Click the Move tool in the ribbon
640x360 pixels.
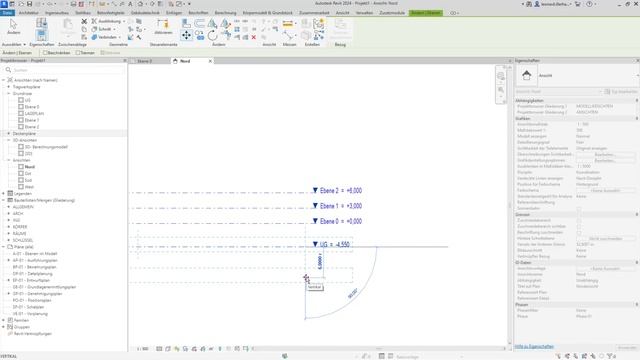pos(186,36)
